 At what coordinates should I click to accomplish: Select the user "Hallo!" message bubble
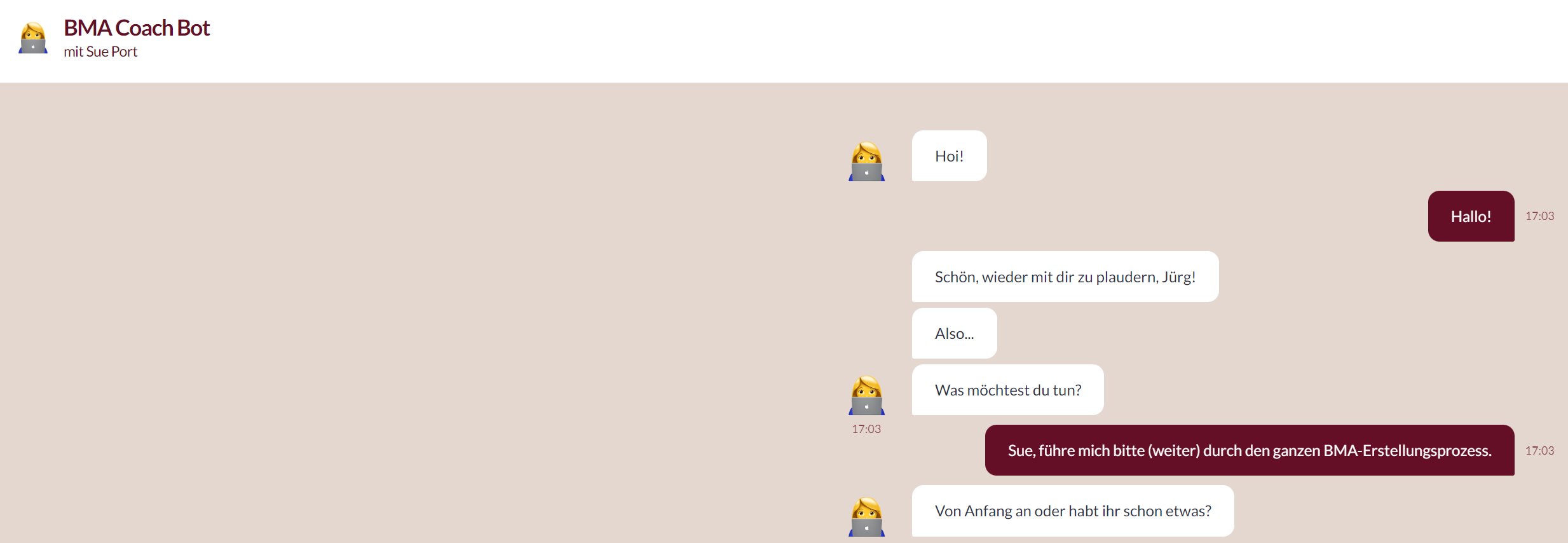[1471, 216]
